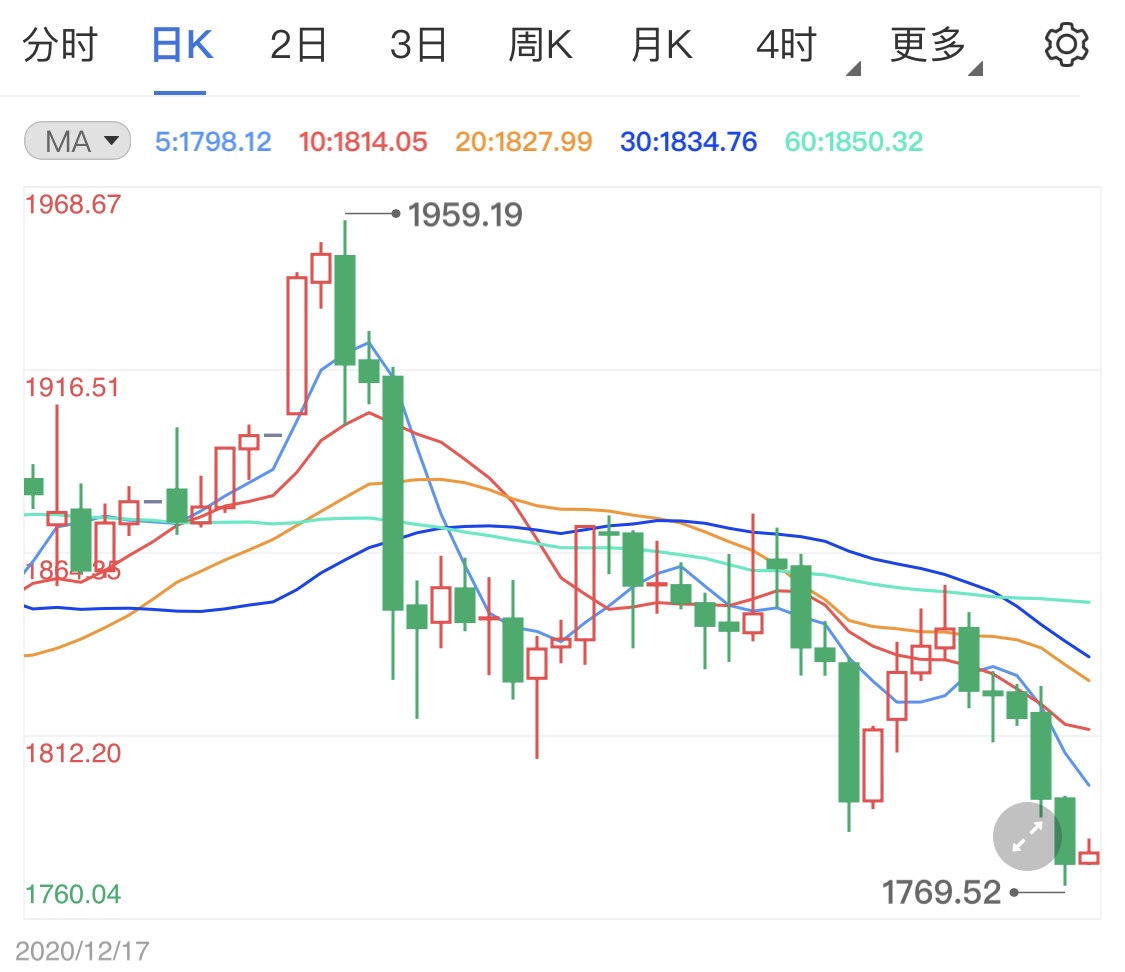
Task: Click the MA30 value 30:1834.76
Action: tap(689, 142)
